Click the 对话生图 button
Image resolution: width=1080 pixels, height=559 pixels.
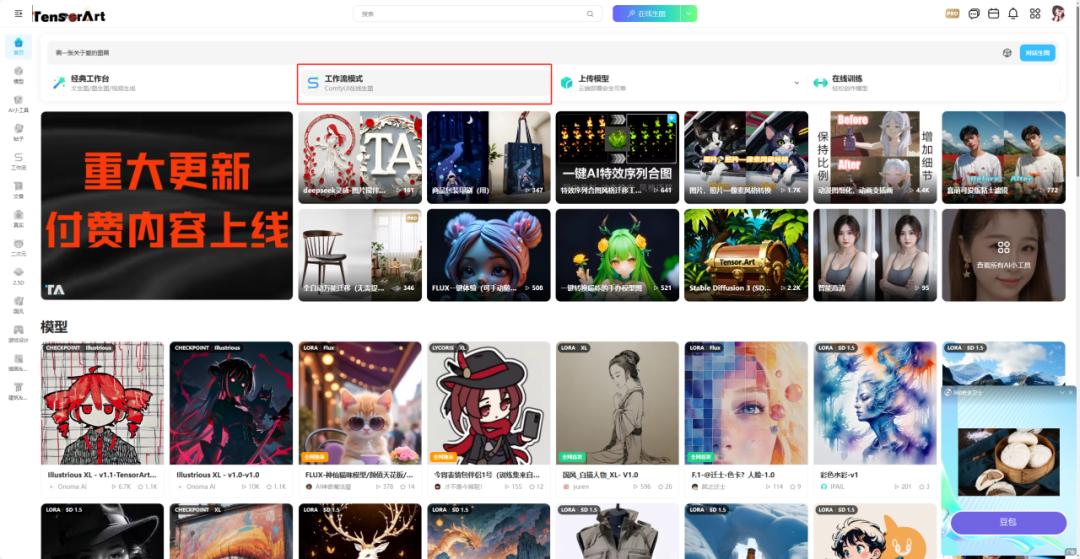coord(1037,52)
